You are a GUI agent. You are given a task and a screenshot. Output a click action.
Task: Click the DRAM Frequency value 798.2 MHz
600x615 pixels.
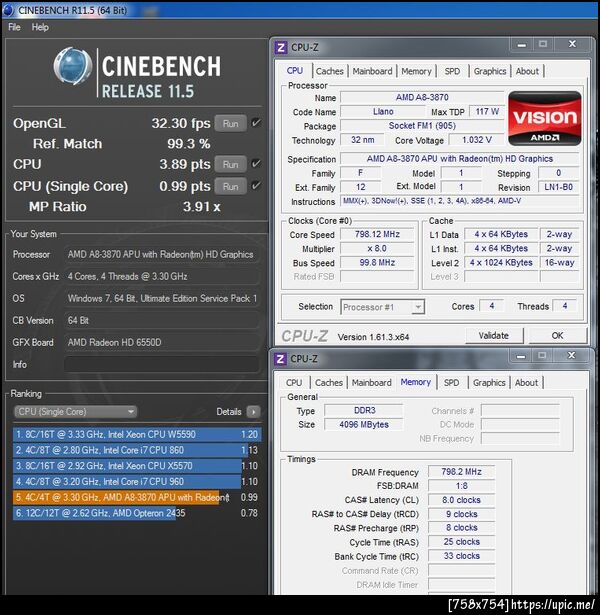tap(461, 472)
